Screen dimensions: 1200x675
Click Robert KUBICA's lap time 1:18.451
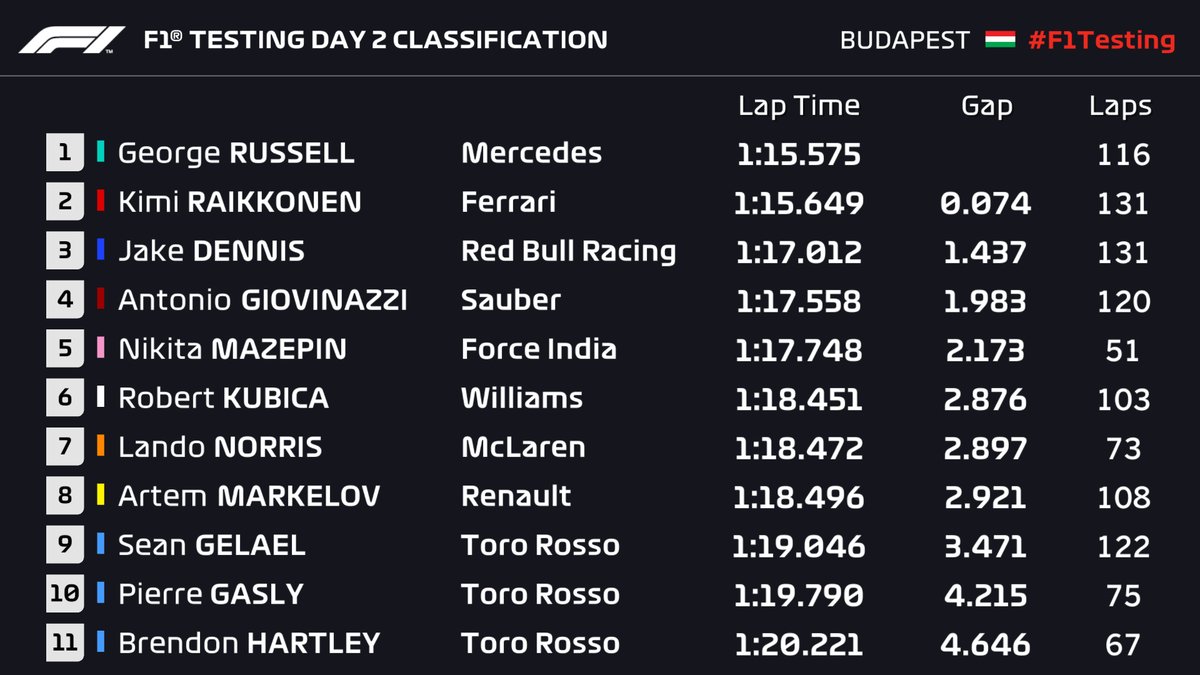(x=798, y=398)
